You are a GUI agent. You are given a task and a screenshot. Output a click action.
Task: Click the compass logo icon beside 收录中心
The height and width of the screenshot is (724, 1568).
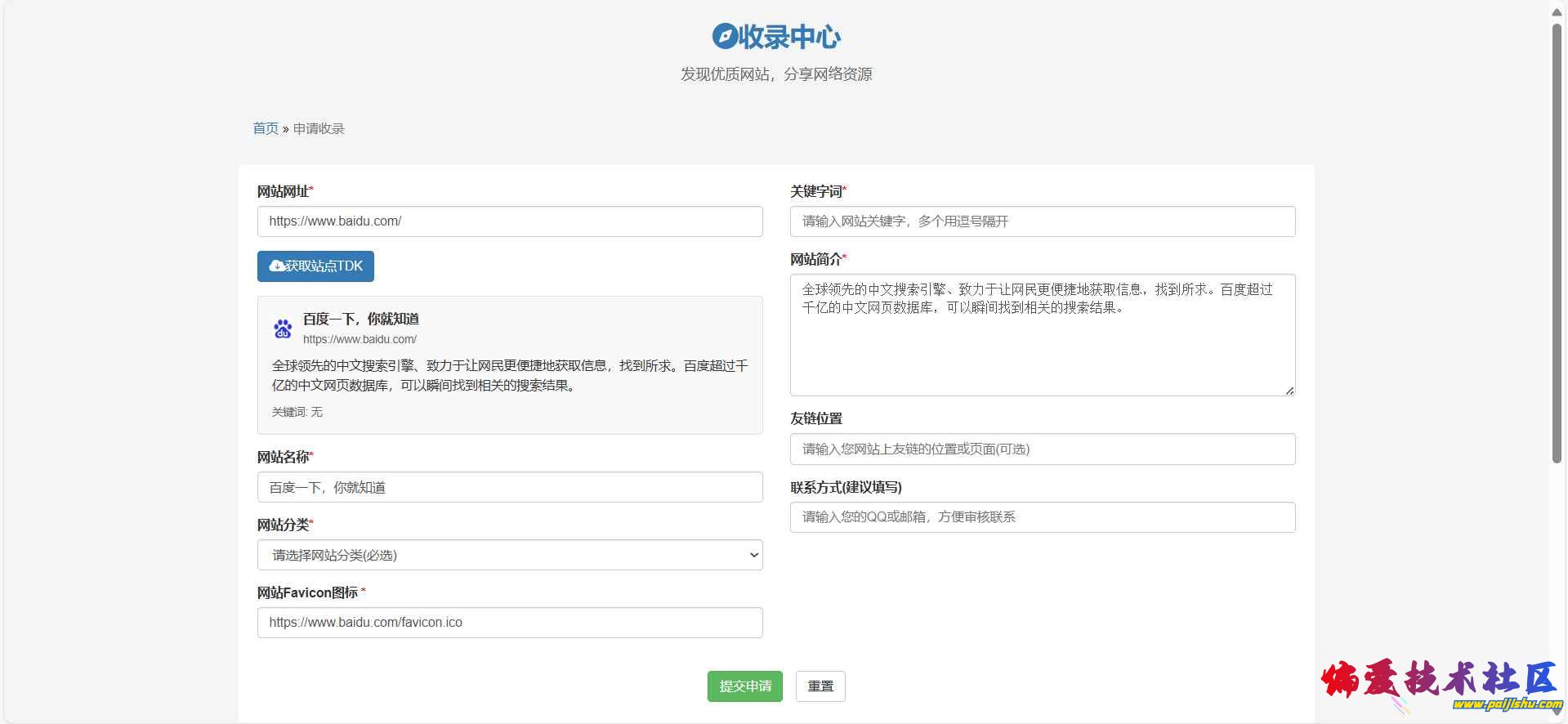(724, 36)
